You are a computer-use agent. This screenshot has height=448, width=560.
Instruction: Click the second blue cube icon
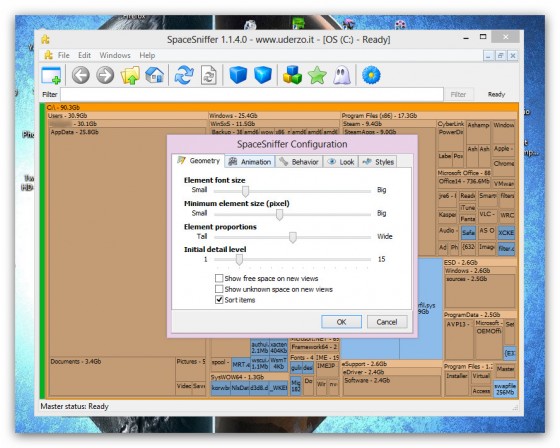point(263,75)
